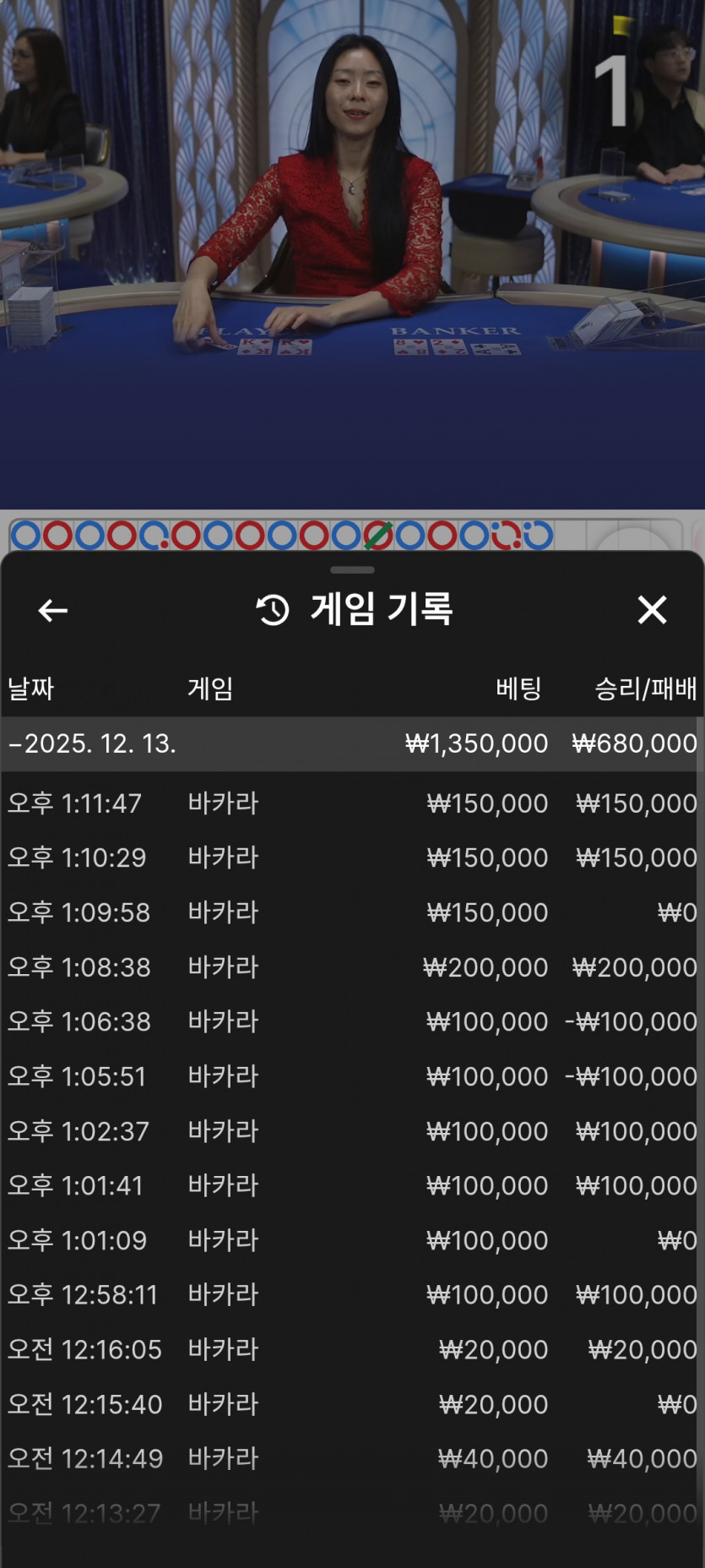Select the 날짜 column header
Image resolution: width=705 pixels, height=1568 pixels.
[x=31, y=689]
